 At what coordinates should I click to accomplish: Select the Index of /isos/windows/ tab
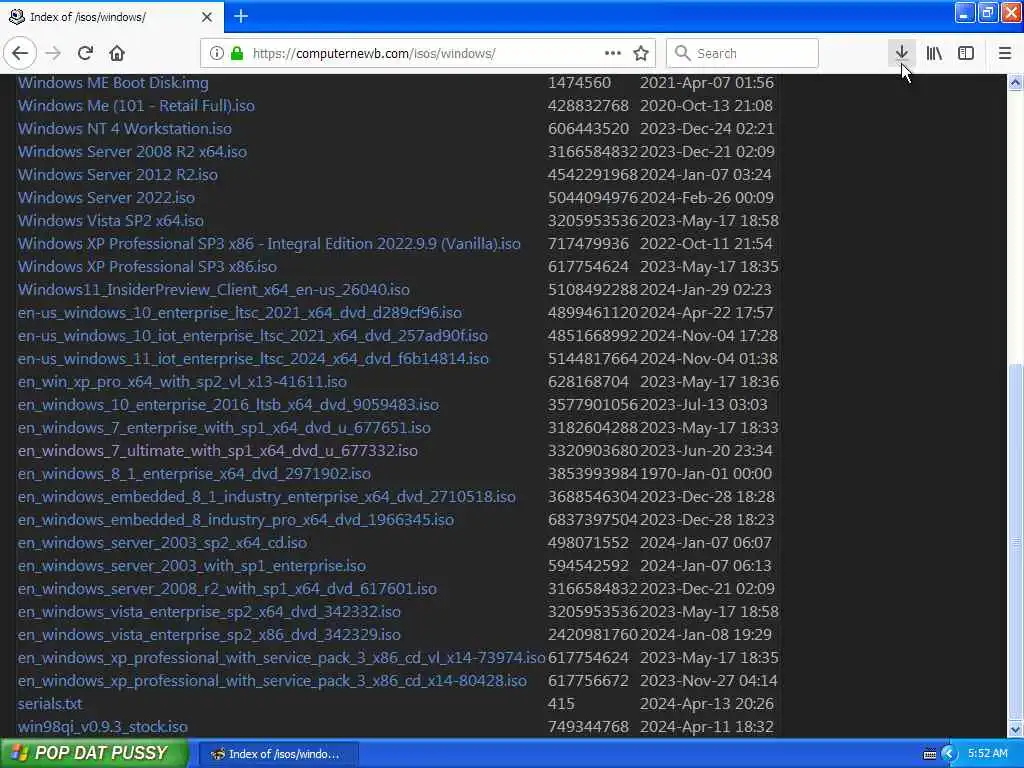pyautogui.click(x=112, y=17)
